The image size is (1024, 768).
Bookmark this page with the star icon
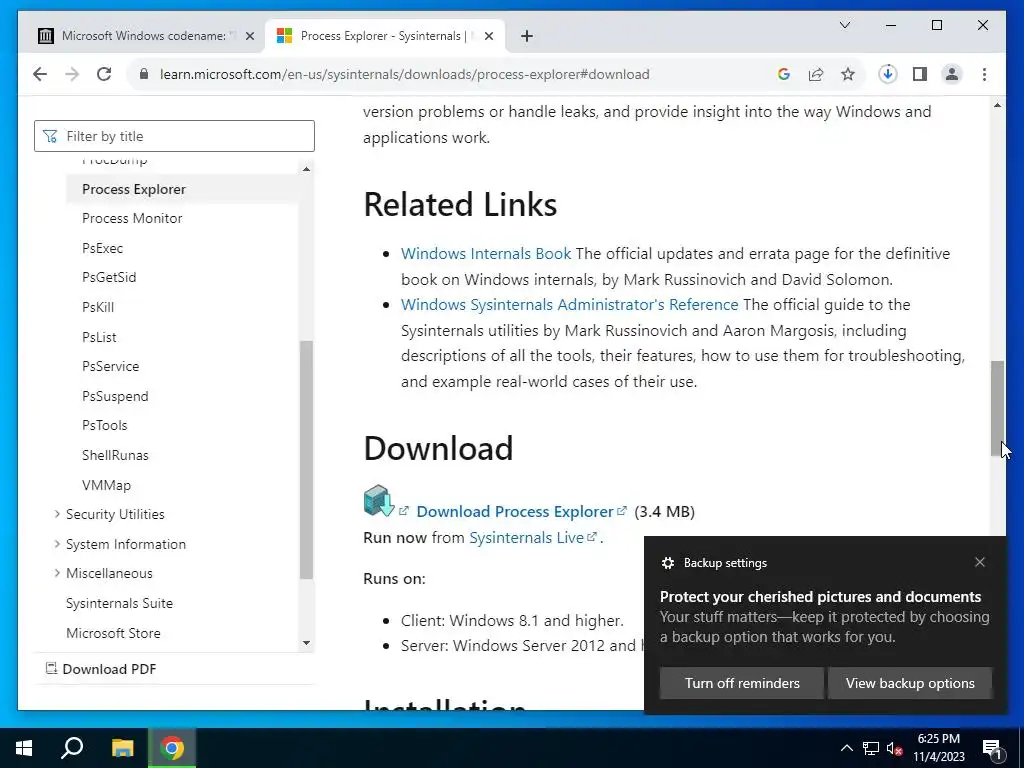848,74
